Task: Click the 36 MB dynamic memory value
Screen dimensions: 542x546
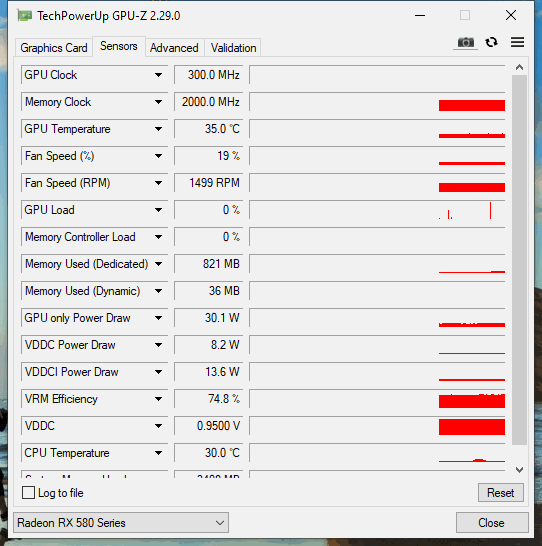Action: (x=209, y=291)
